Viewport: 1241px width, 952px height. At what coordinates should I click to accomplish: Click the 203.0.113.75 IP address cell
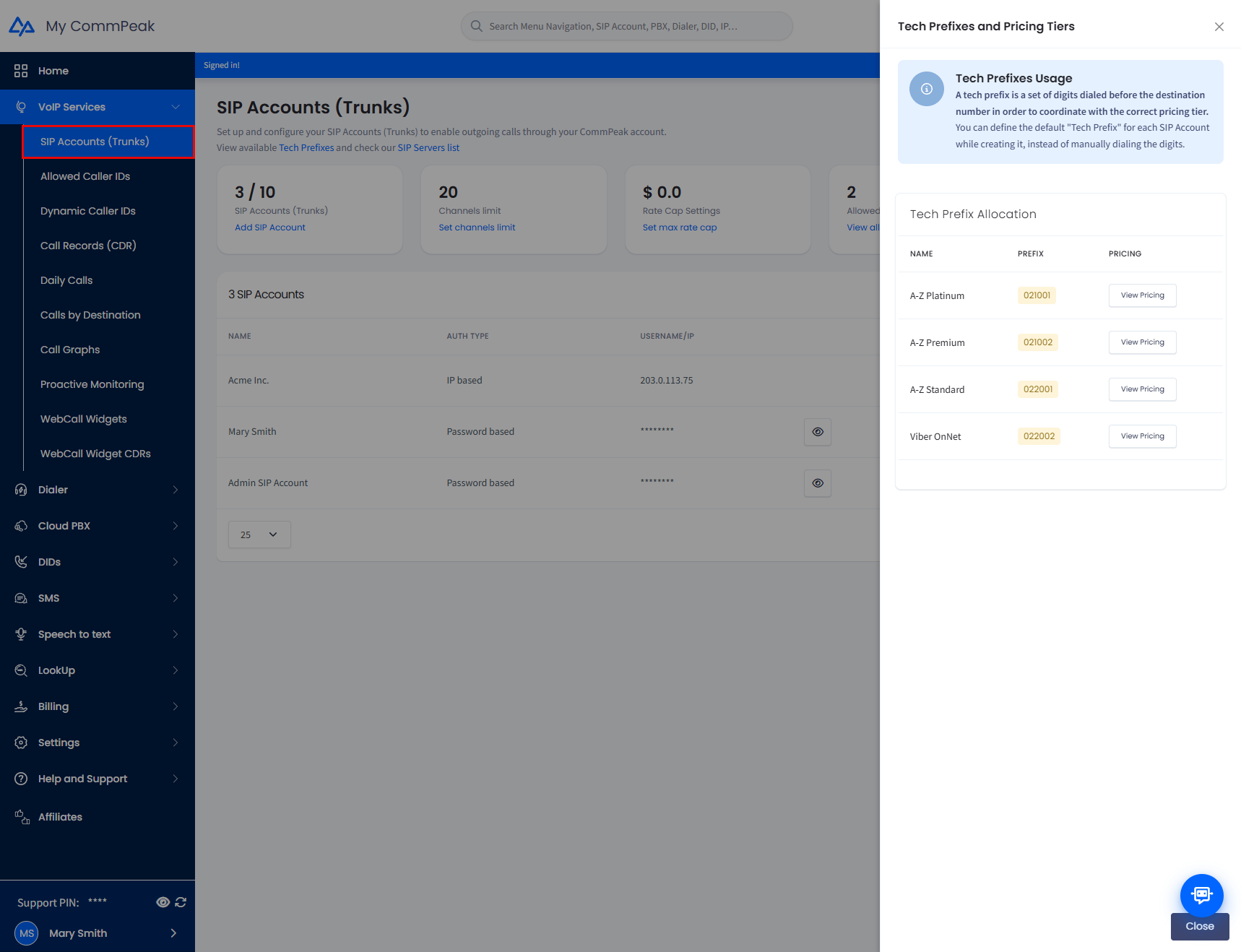pyautogui.click(x=666, y=381)
